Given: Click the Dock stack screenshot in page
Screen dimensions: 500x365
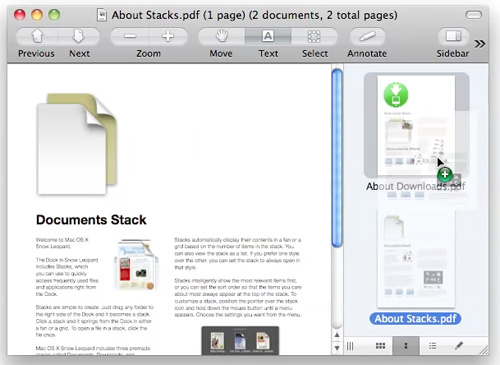Looking at the screenshot, I should pos(240,340).
